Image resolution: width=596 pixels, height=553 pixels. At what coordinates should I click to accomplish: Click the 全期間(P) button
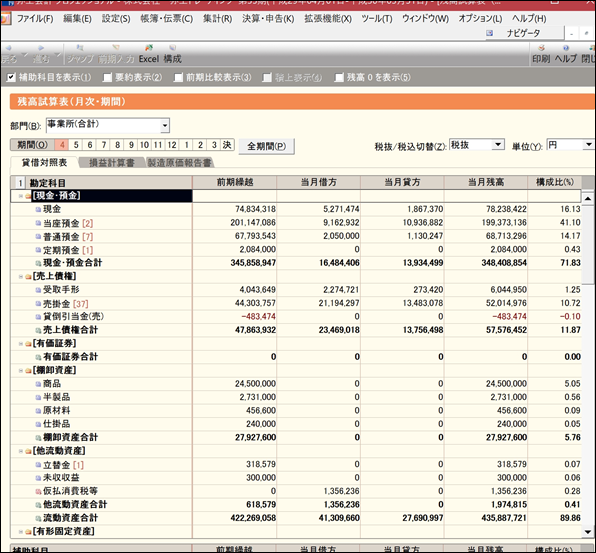point(267,146)
